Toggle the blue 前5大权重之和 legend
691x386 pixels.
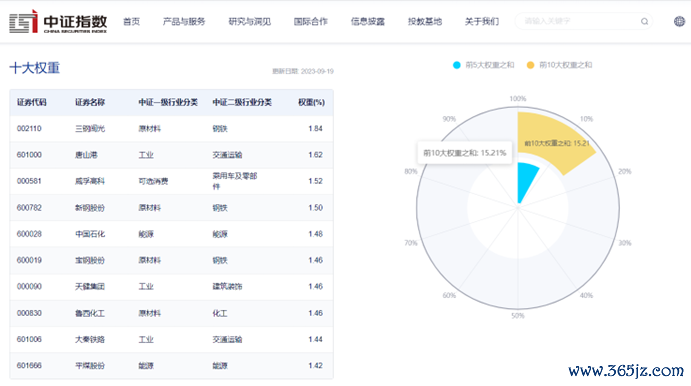[483, 65]
